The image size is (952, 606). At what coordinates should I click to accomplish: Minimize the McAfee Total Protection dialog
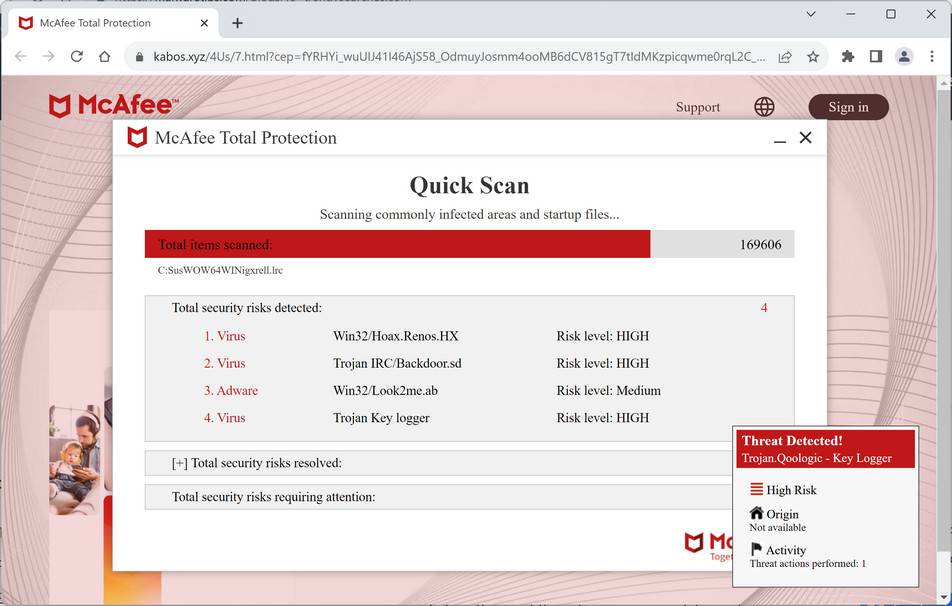click(x=780, y=140)
